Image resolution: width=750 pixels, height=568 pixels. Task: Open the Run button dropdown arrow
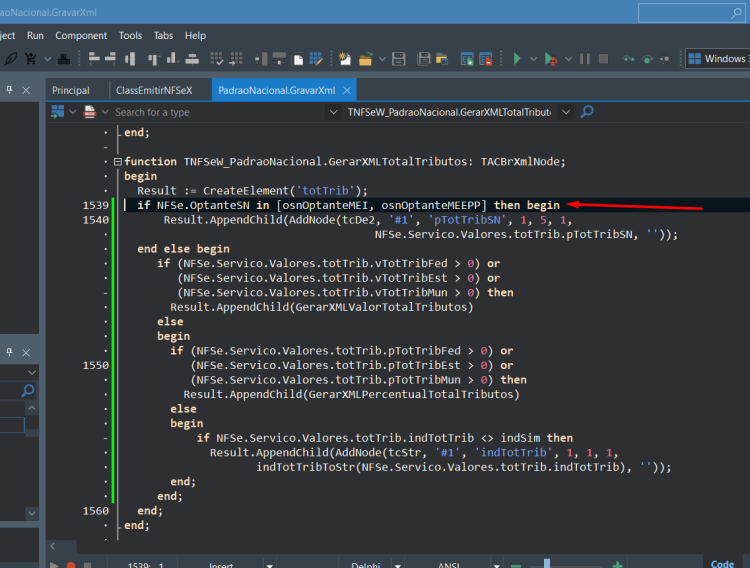point(533,59)
